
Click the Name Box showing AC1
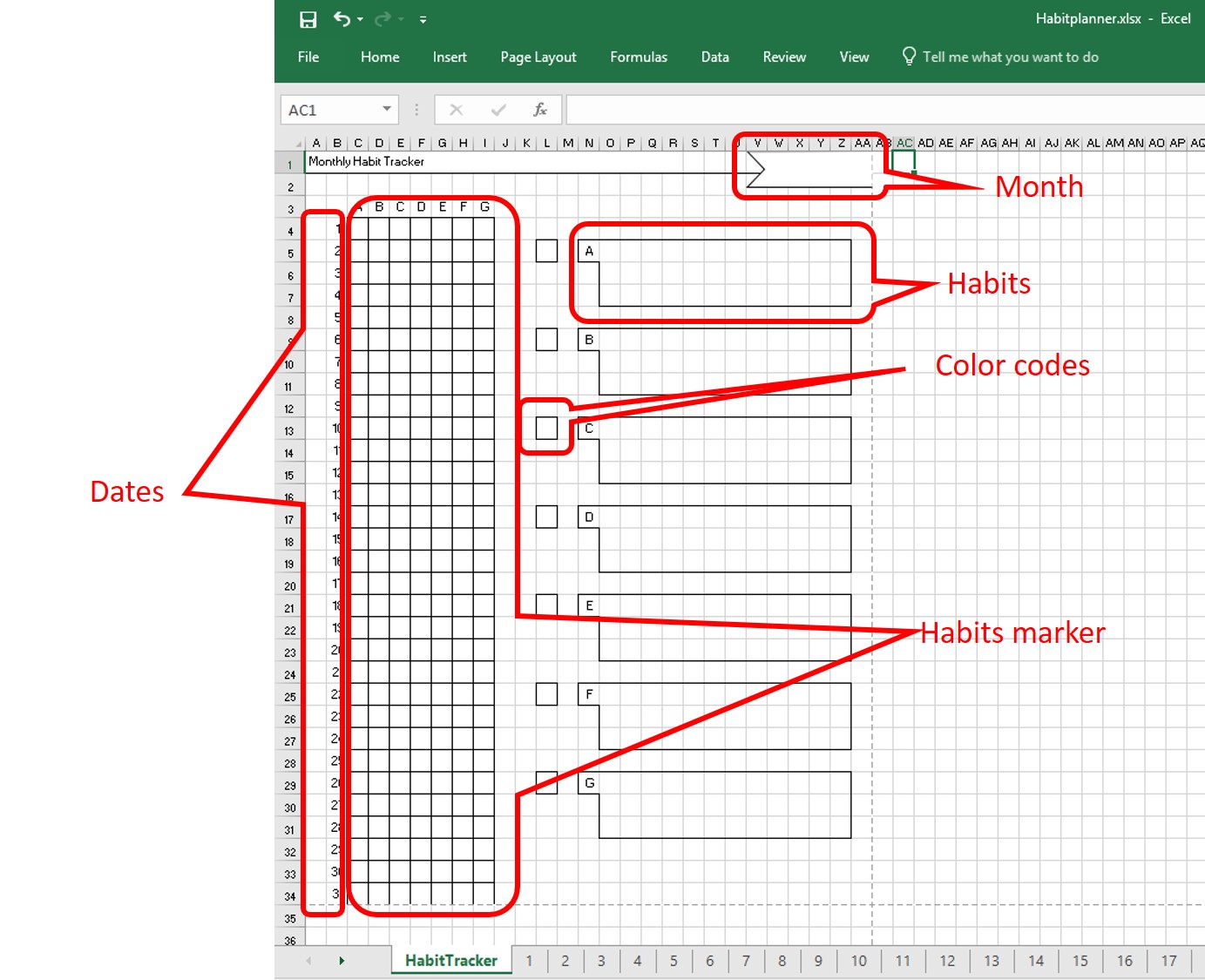point(330,110)
